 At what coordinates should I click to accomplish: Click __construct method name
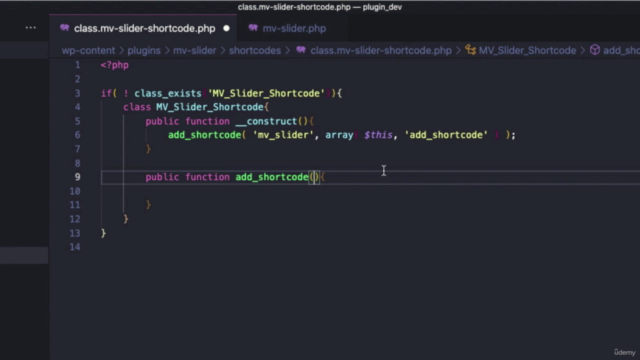[x=266, y=122]
